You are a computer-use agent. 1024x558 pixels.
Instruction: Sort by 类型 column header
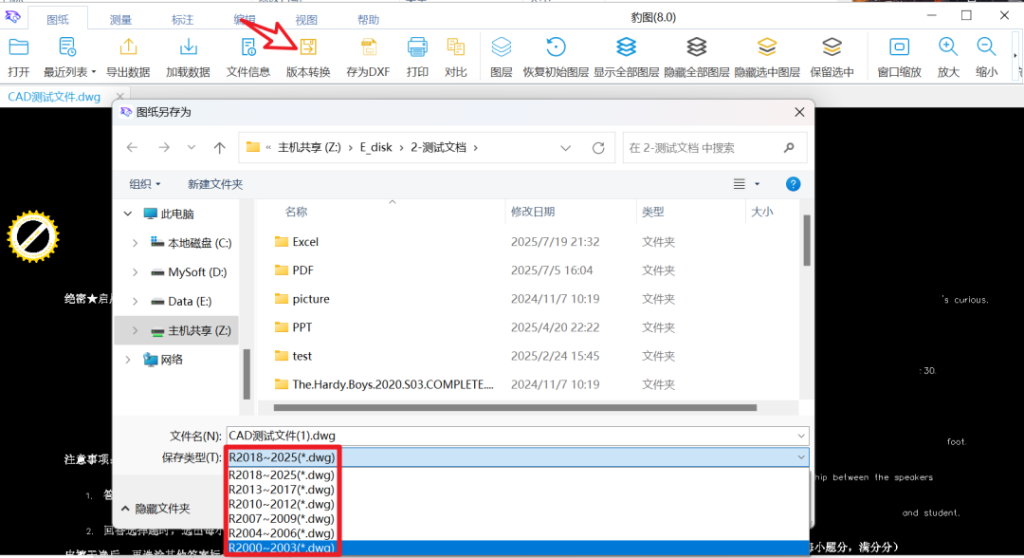click(x=653, y=212)
